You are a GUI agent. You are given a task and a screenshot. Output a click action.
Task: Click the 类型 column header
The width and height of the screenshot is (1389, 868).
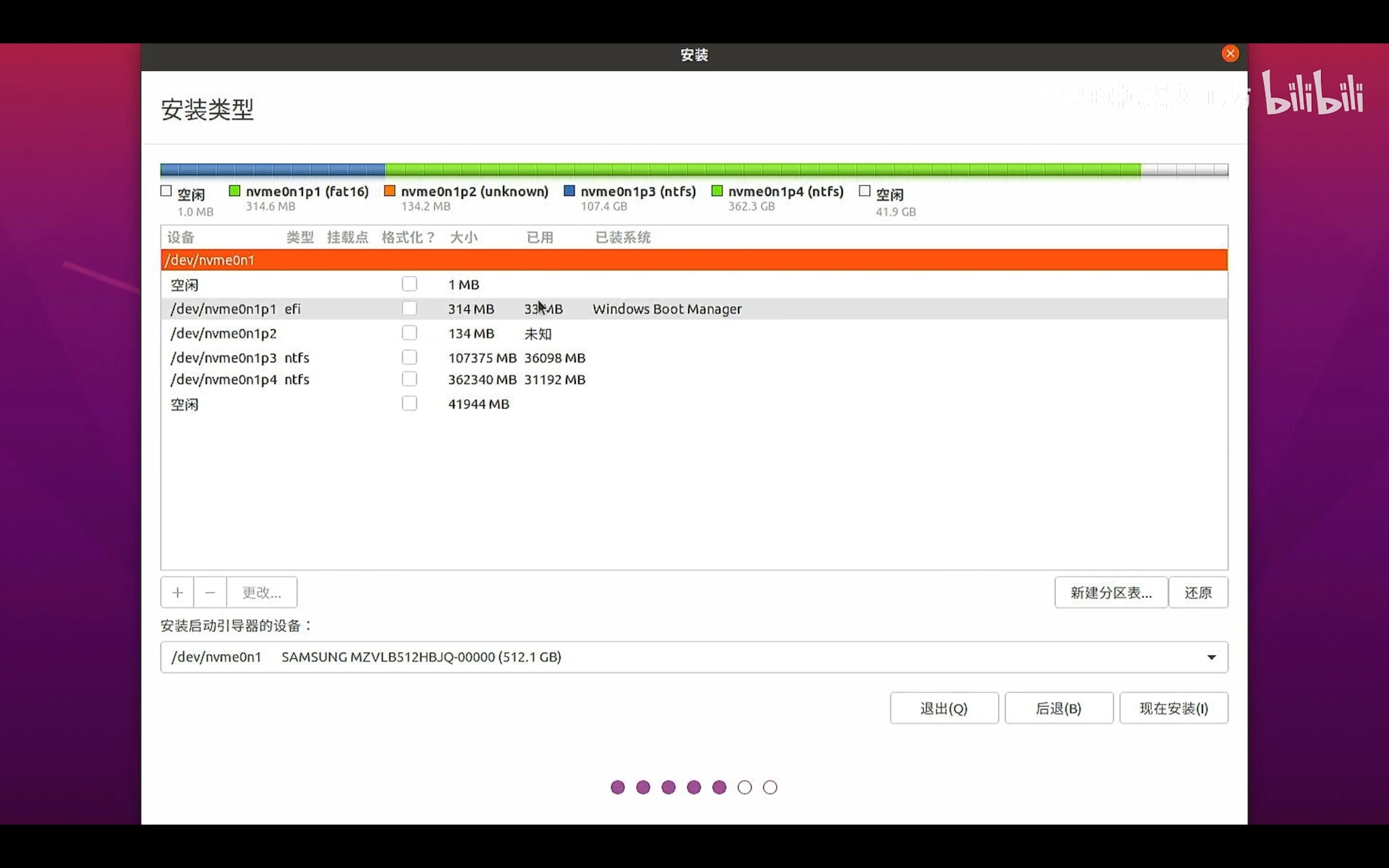pyautogui.click(x=300, y=238)
